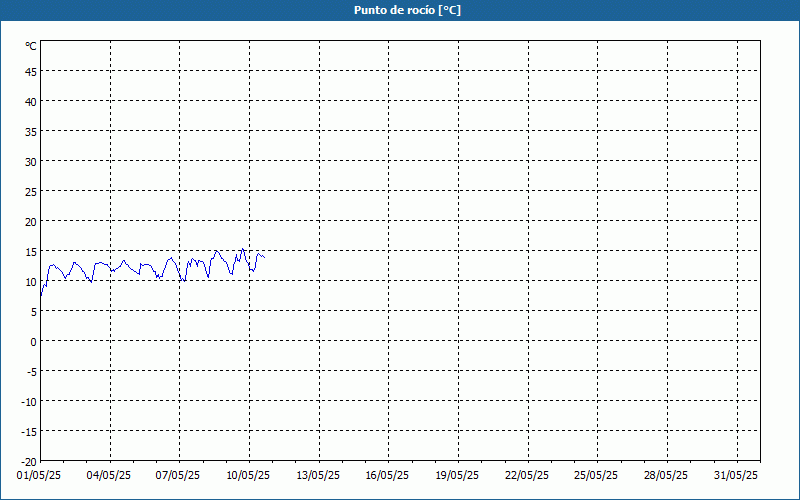The image size is (800, 500).
Task: Click the y-axis label 35
Action: click(x=31, y=132)
